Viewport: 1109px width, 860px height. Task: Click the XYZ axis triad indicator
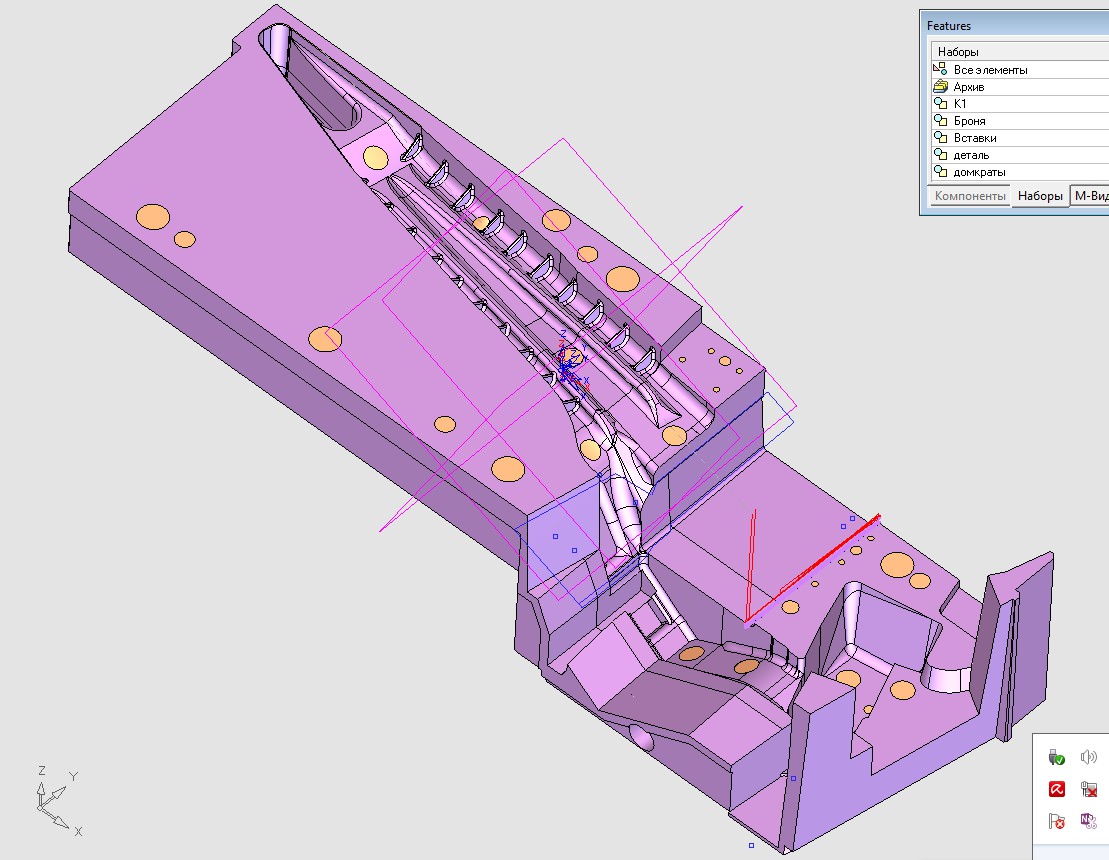59,802
